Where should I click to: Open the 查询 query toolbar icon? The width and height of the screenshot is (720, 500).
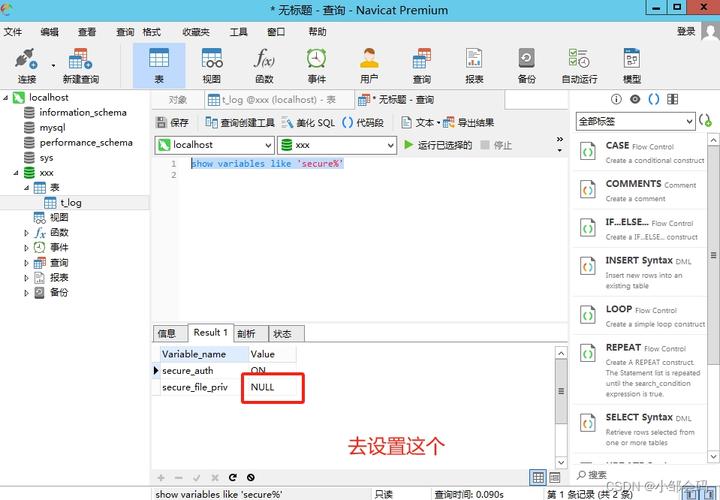point(422,66)
